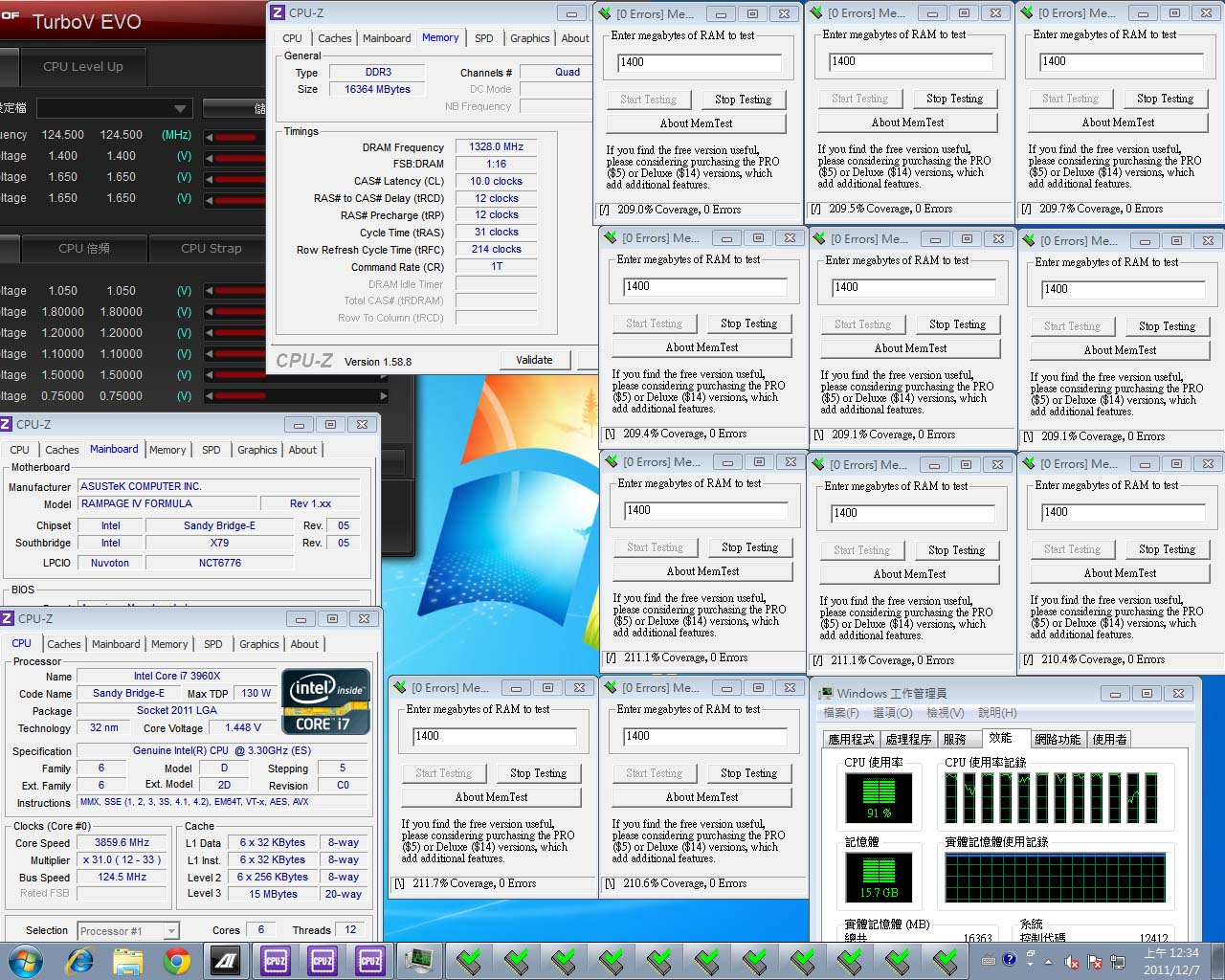Image resolution: width=1225 pixels, height=980 pixels.
Task: Click the left arrow on the 124.500 MHz row
Action: coord(210,136)
